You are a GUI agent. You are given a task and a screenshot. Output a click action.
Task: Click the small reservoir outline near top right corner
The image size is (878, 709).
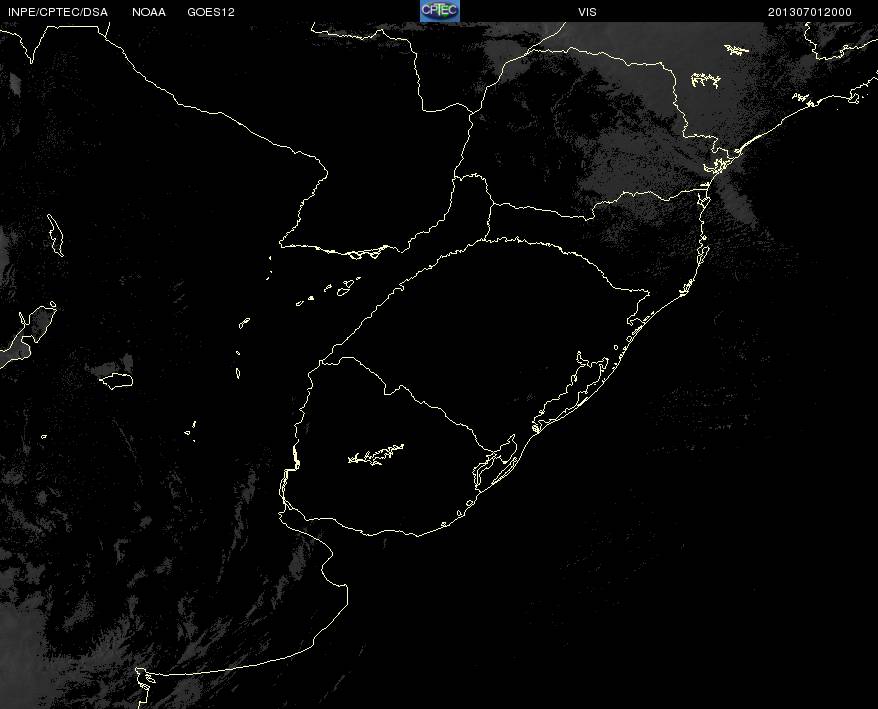737,50
